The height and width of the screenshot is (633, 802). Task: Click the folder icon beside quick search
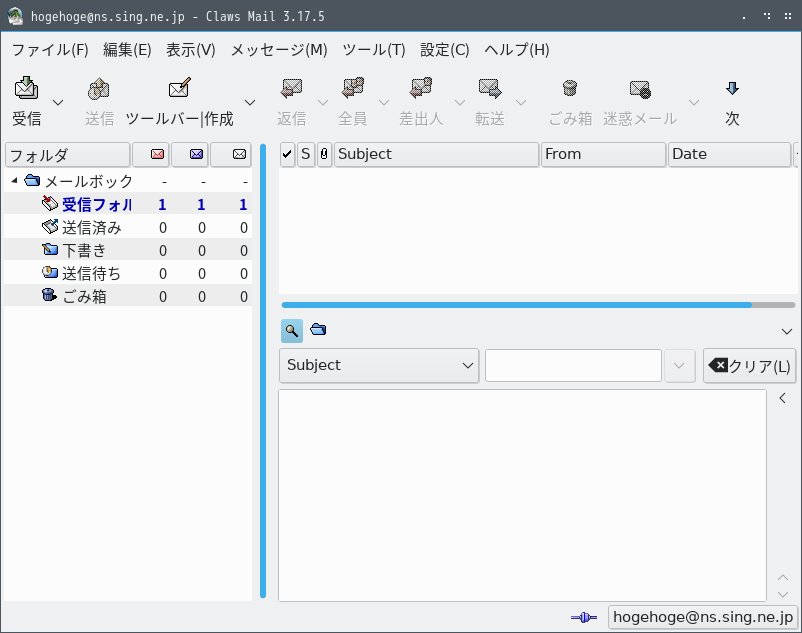tap(318, 329)
